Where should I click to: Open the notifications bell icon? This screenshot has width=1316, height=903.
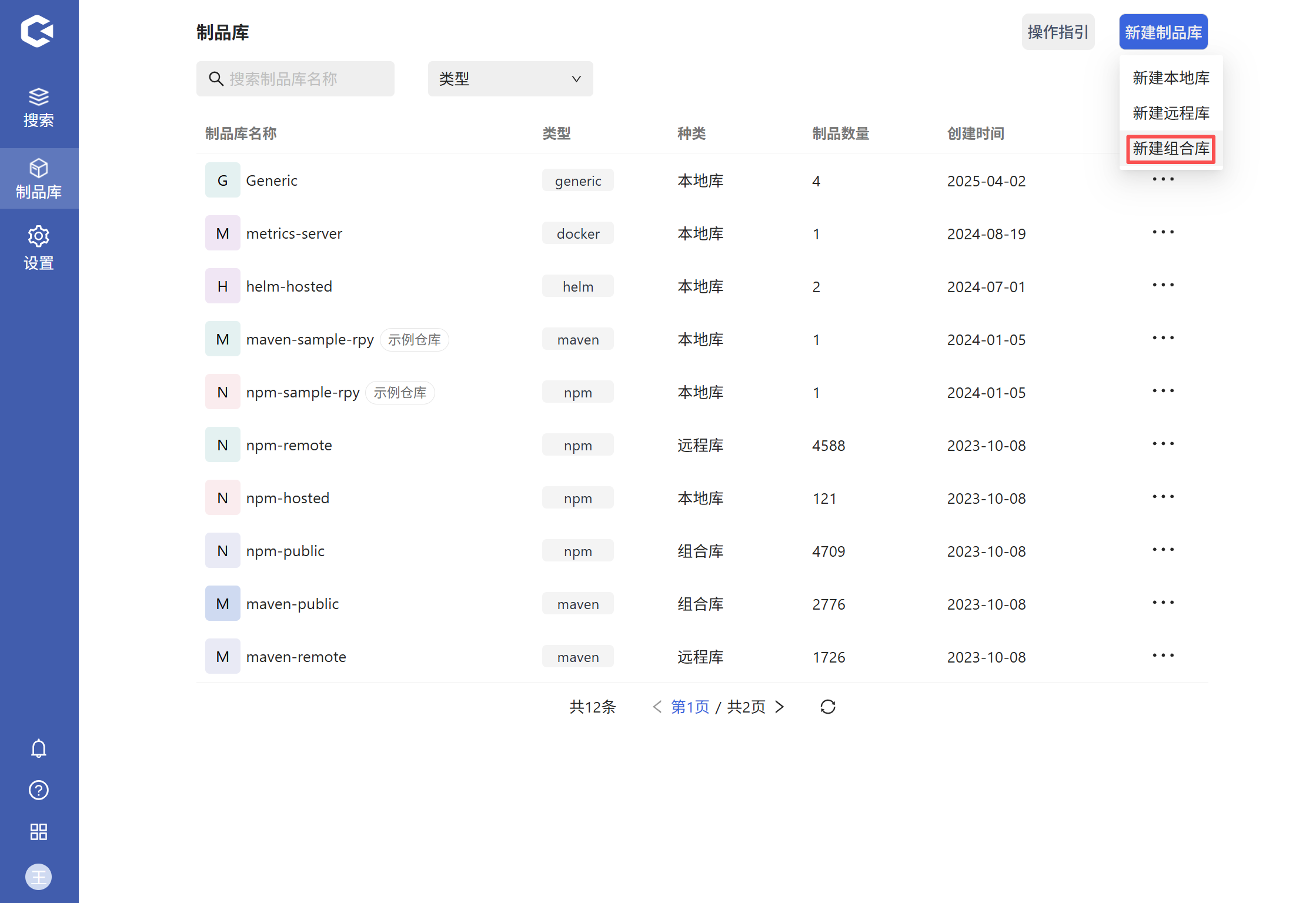[39, 748]
